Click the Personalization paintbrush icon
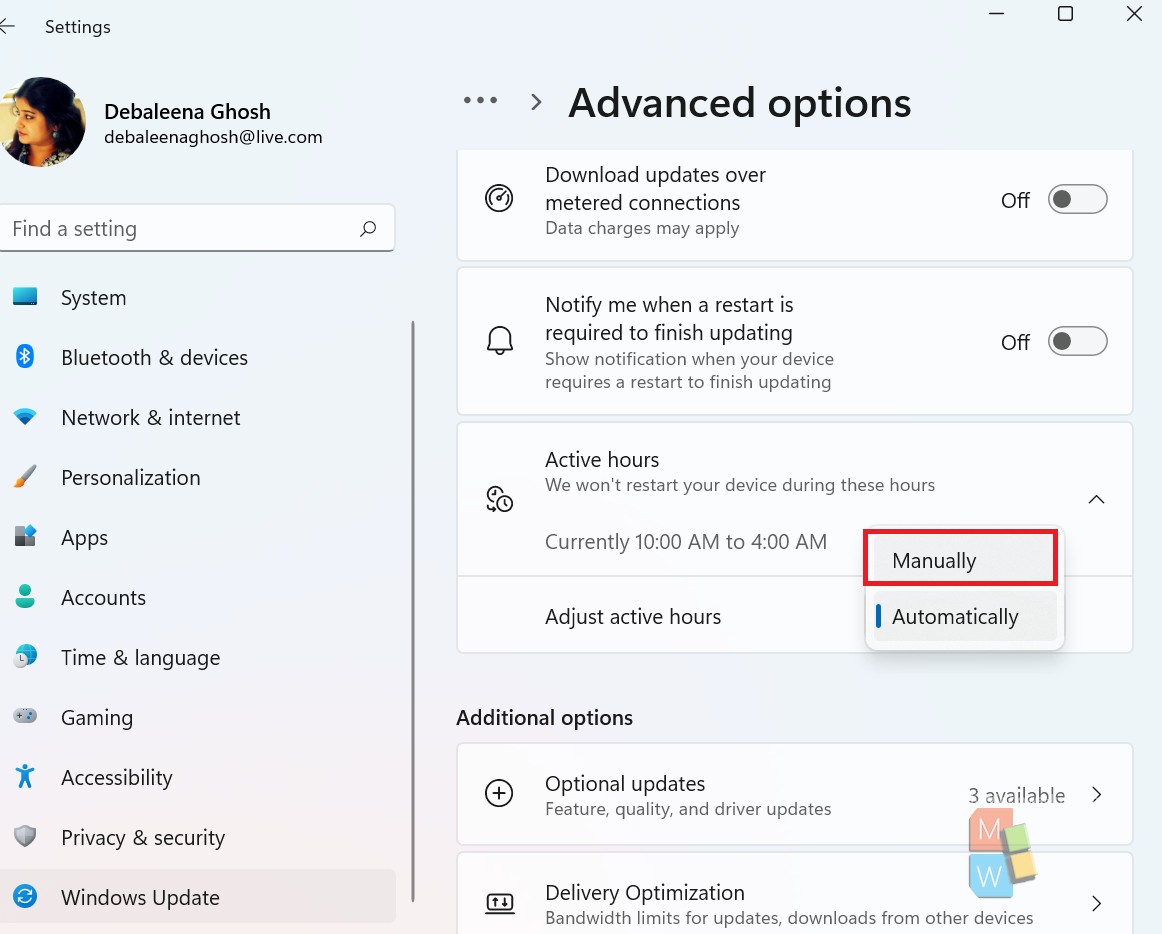The height and width of the screenshot is (934, 1162). [x=25, y=477]
